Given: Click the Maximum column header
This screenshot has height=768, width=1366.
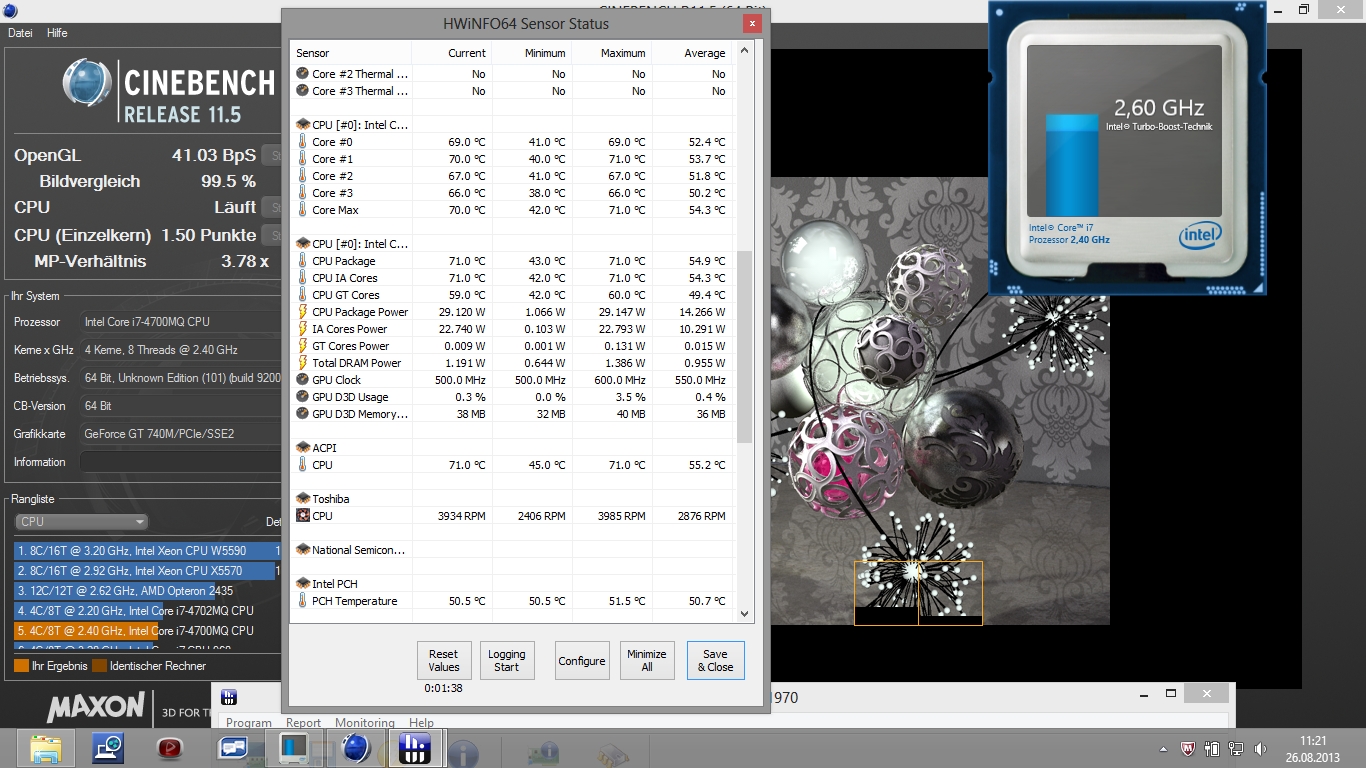Looking at the screenshot, I should point(611,53).
